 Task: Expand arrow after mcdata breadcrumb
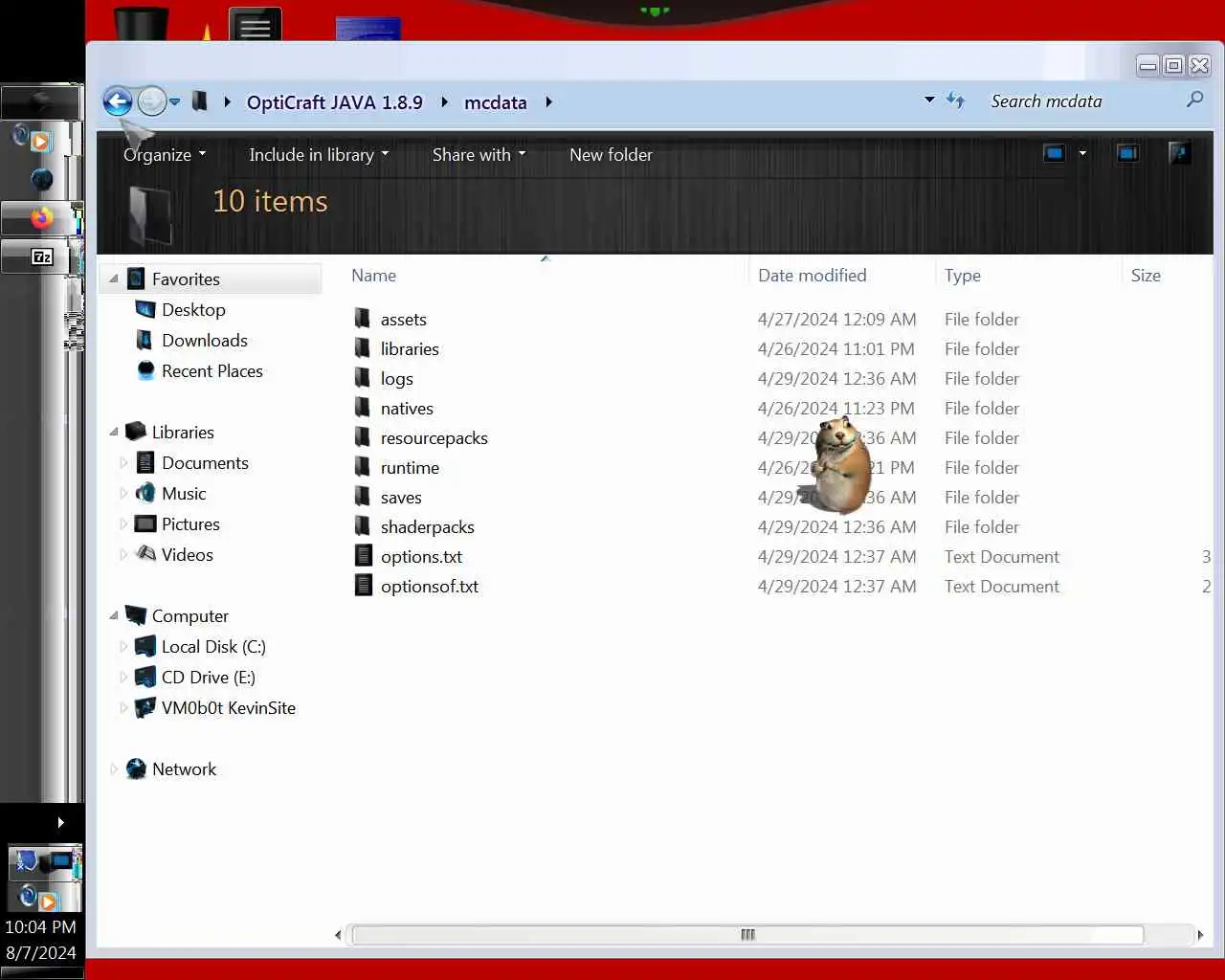(548, 101)
